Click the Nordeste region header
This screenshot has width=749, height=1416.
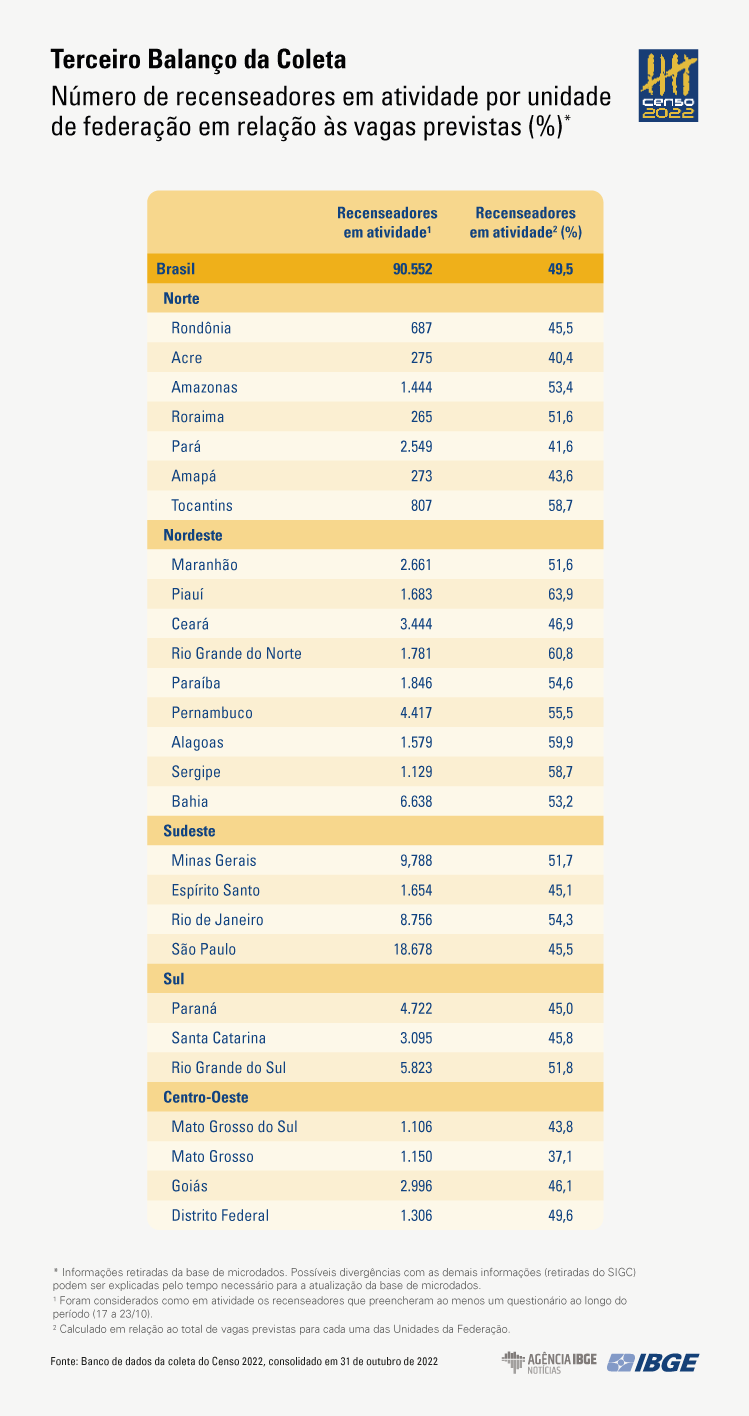point(193,535)
